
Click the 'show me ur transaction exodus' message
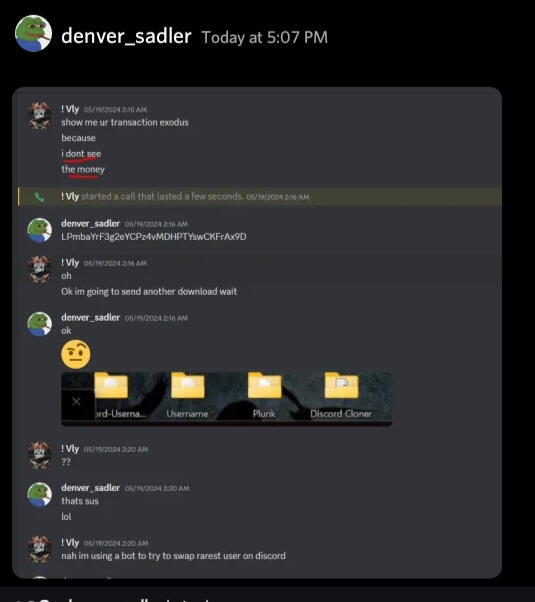[x=125, y=122]
